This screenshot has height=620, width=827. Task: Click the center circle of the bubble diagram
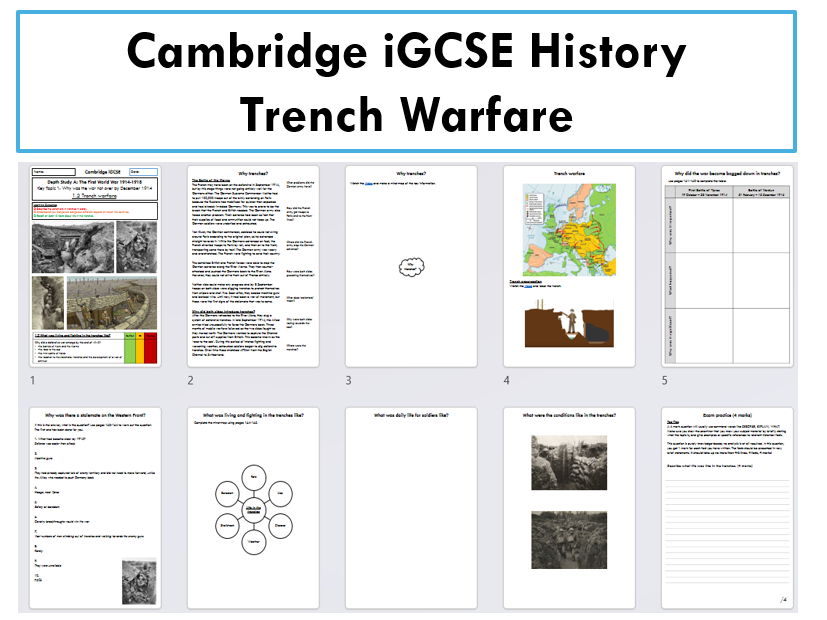click(x=254, y=510)
